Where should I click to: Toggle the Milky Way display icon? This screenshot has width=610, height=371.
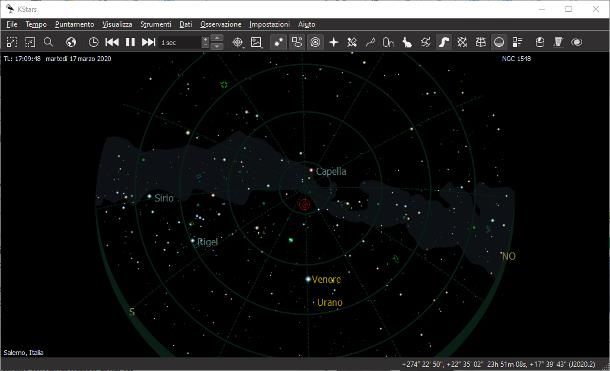[x=444, y=42]
